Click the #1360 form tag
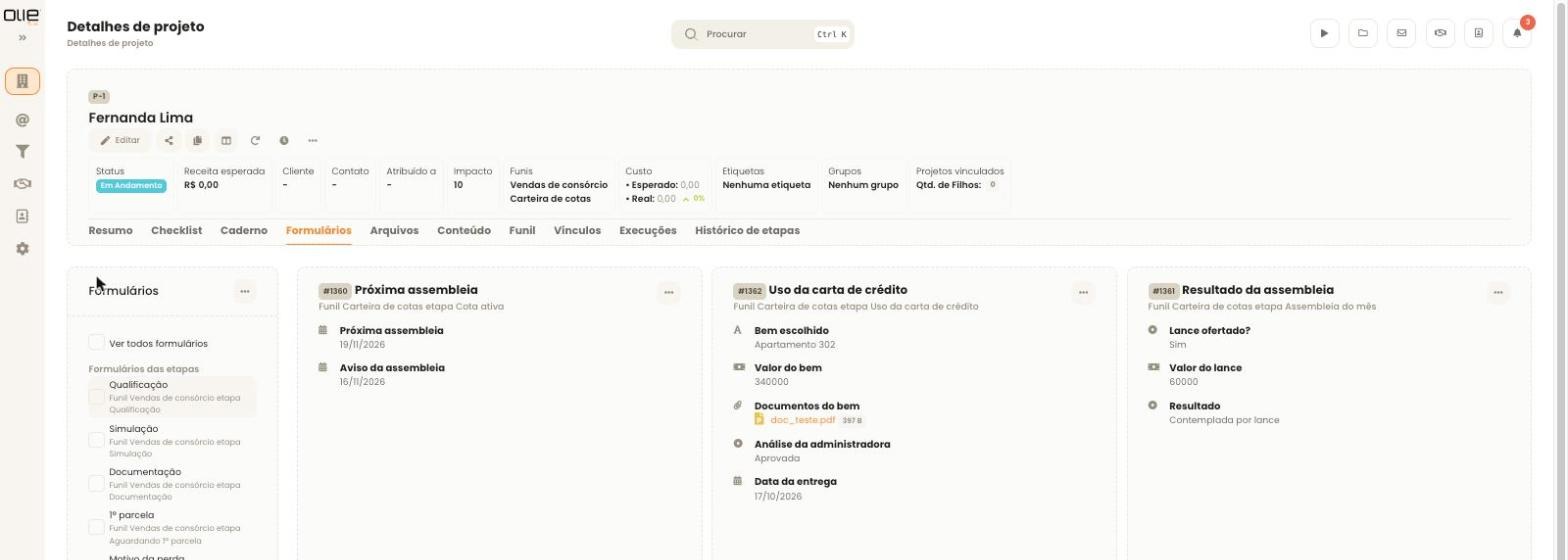The height and width of the screenshot is (560, 1568). (x=334, y=291)
